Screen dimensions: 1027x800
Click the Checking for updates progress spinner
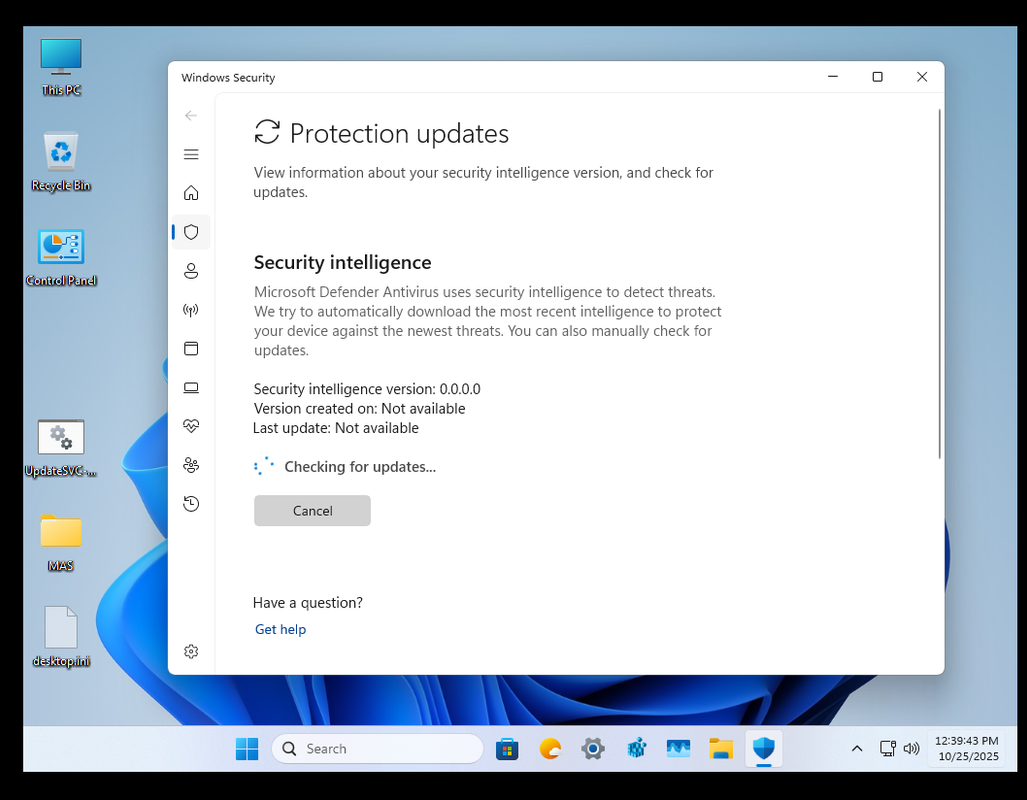pos(264,467)
